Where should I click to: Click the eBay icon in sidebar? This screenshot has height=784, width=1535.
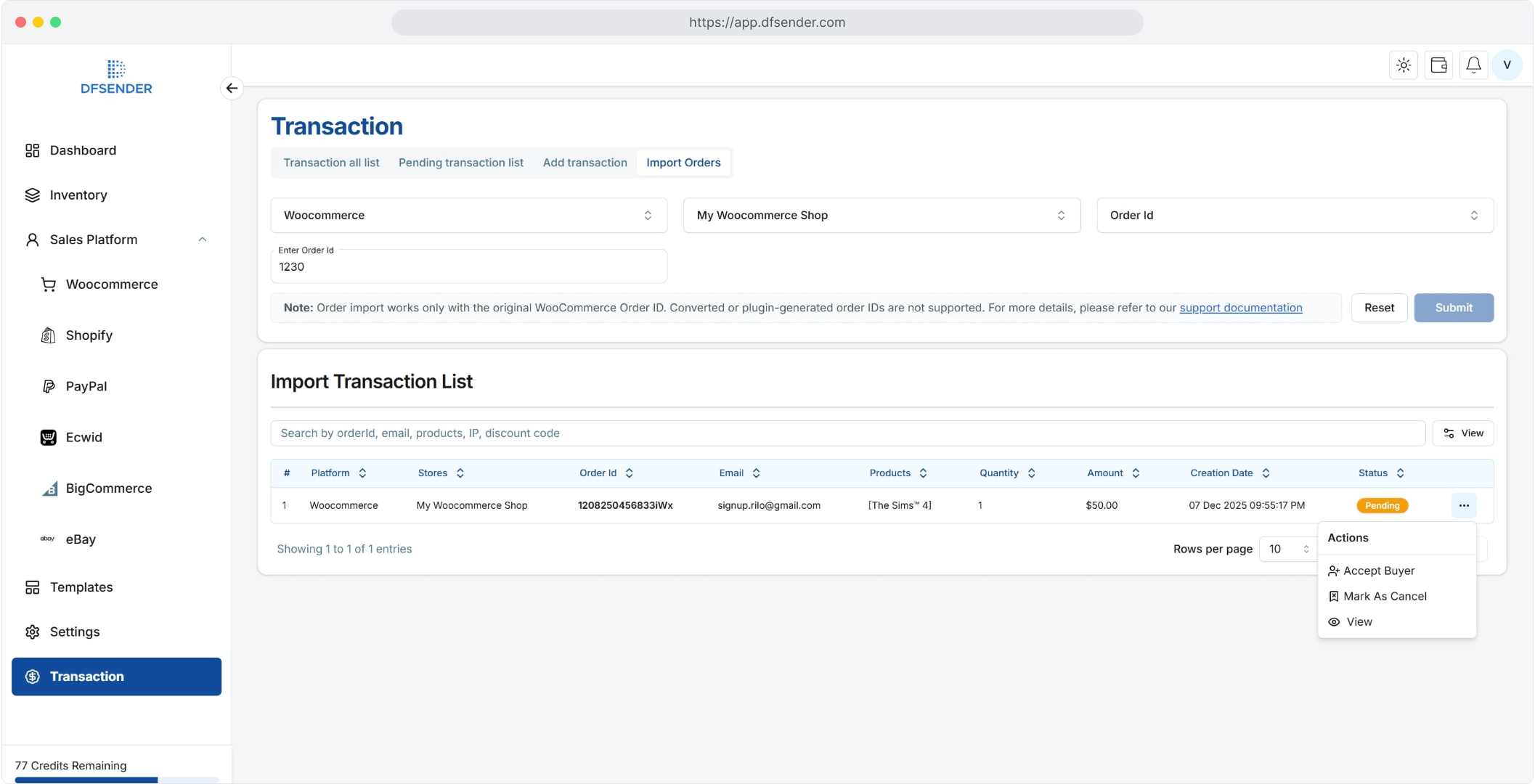47,539
